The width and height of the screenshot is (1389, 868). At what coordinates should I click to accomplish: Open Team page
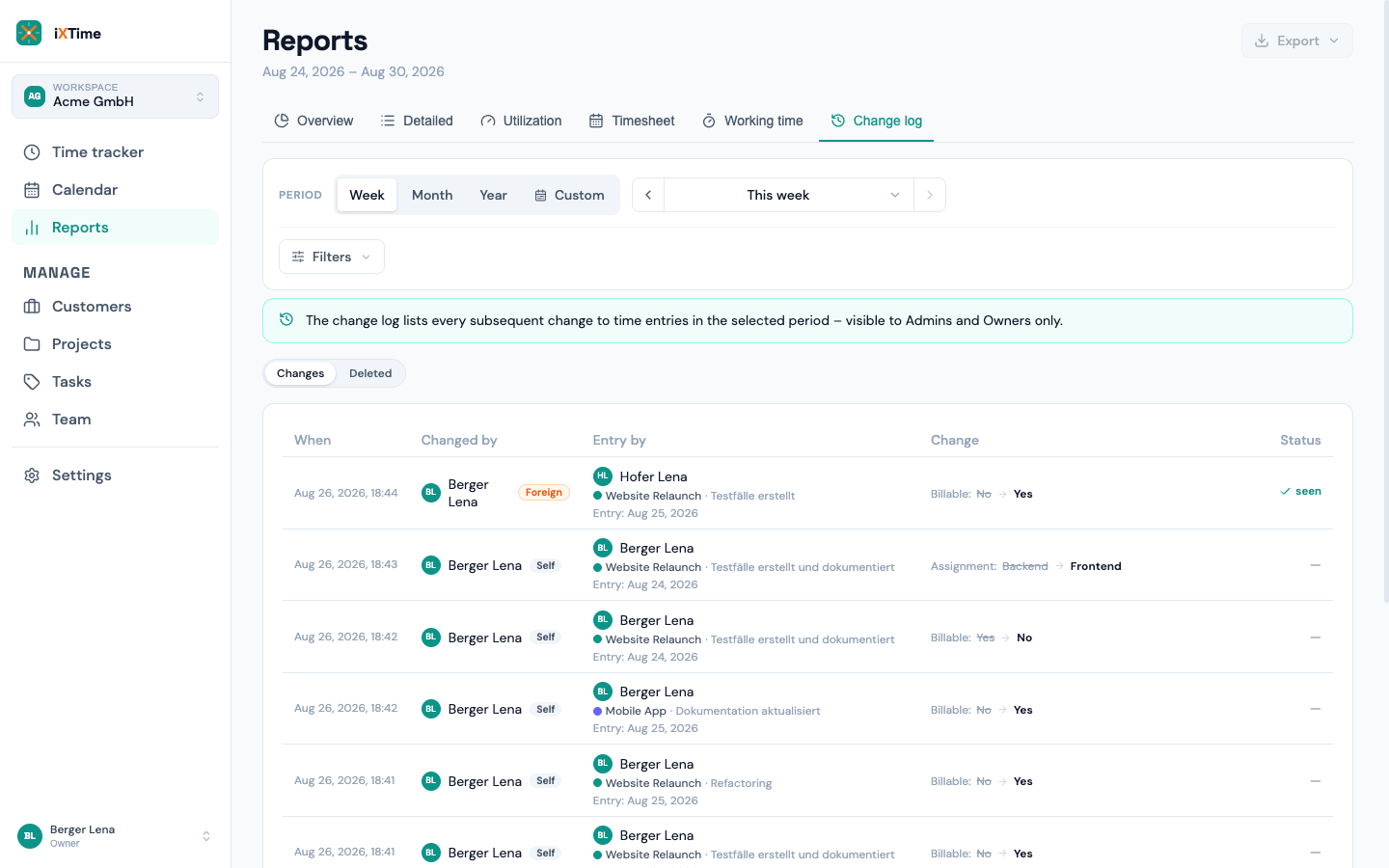point(115,420)
